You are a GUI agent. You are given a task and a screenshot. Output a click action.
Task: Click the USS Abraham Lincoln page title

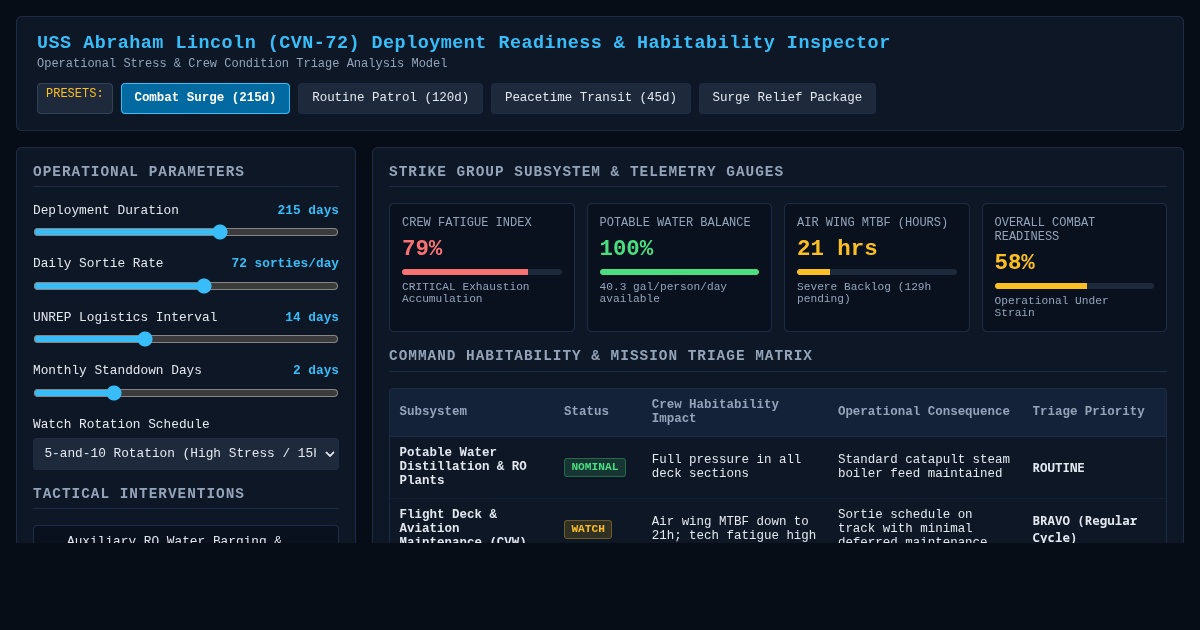pos(464,43)
